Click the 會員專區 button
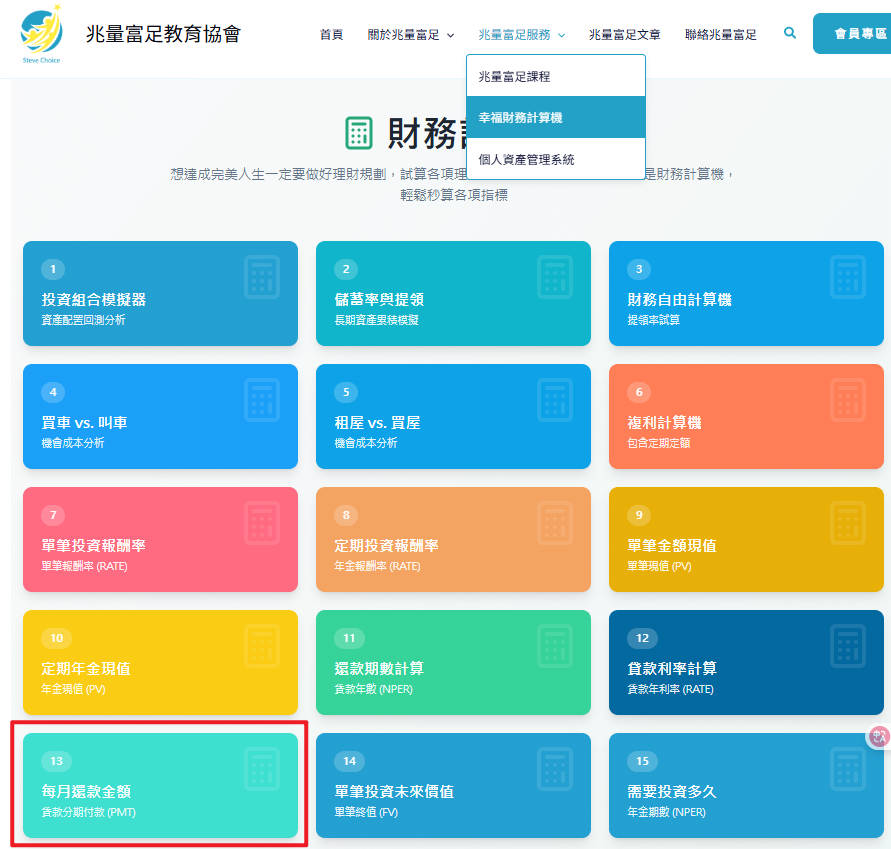This screenshot has width=891, height=849. (862, 32)
